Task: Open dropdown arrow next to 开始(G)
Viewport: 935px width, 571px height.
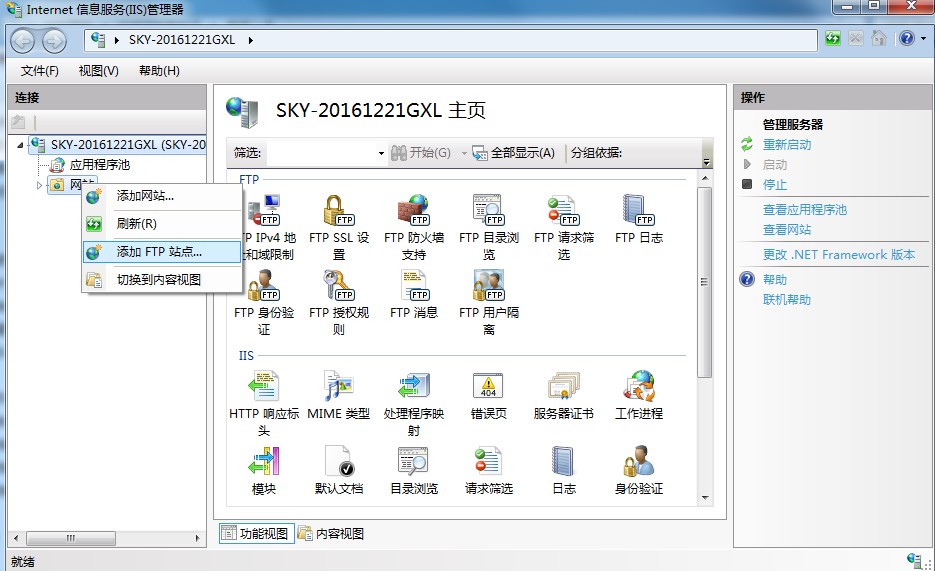Action: coord(464,153)
